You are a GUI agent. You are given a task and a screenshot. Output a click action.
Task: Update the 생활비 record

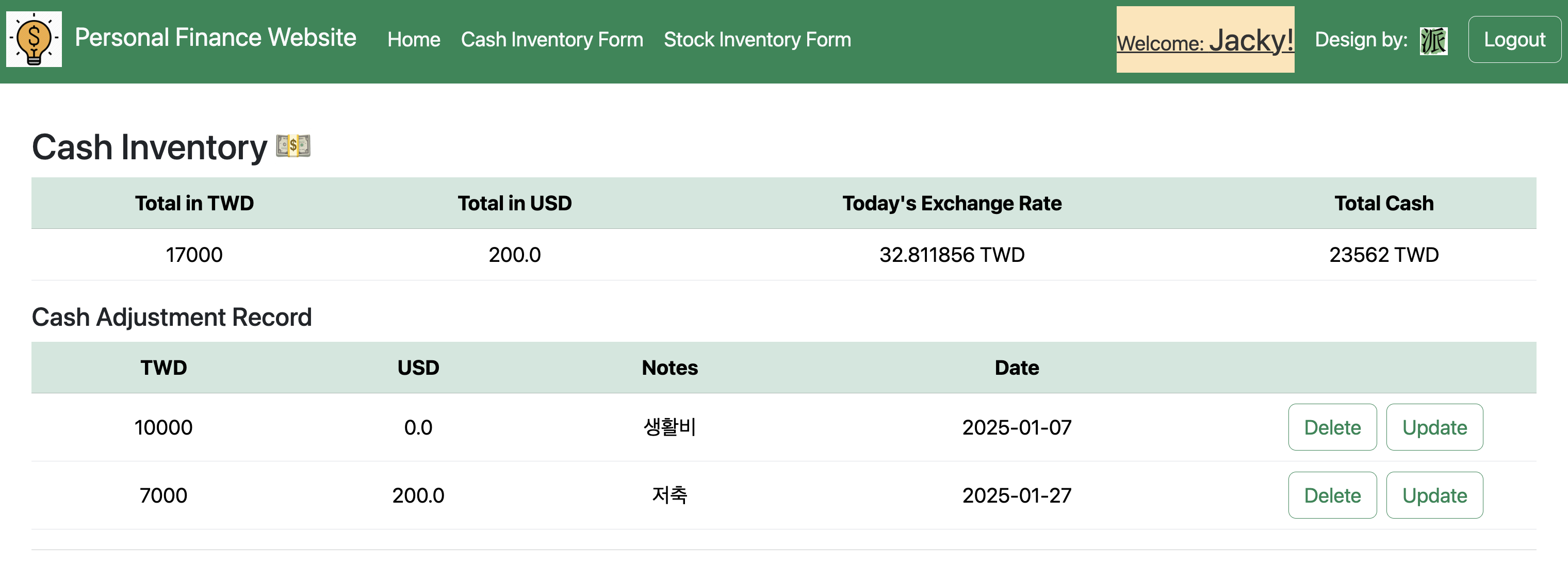tap(1435, 427)
